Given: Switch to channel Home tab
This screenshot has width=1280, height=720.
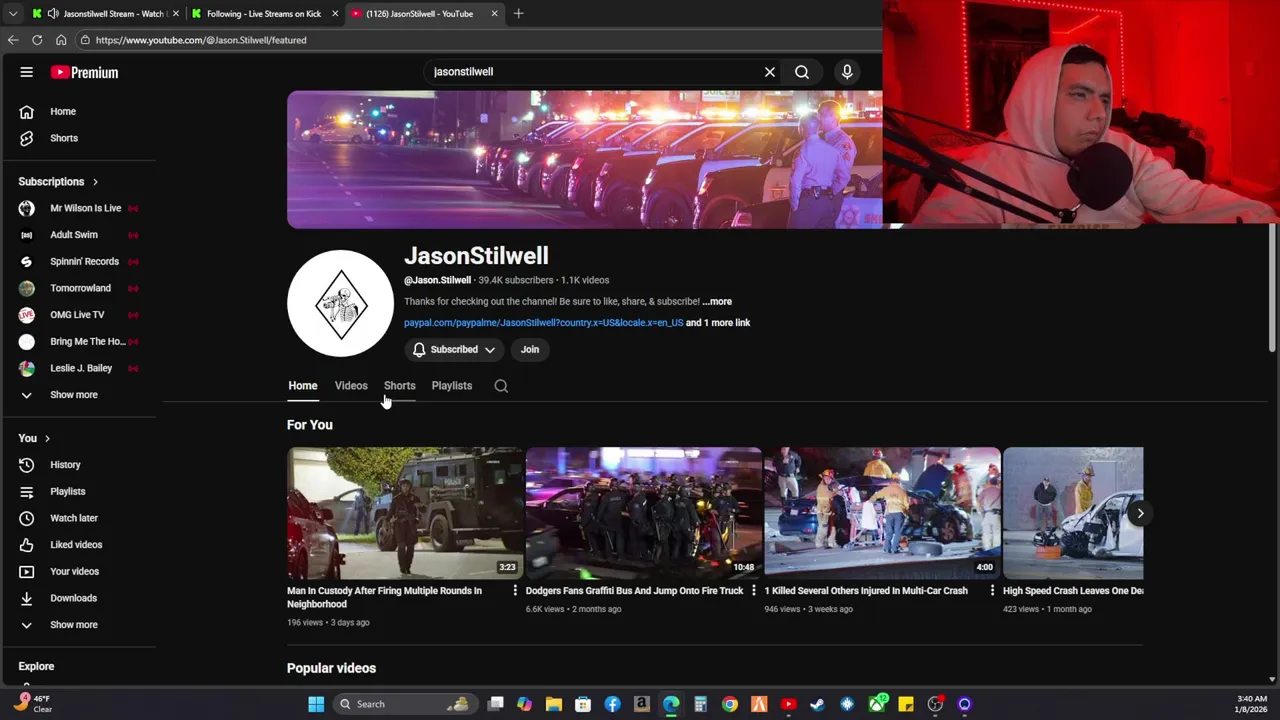Looking at the screenshot, I should click(303, 386).
